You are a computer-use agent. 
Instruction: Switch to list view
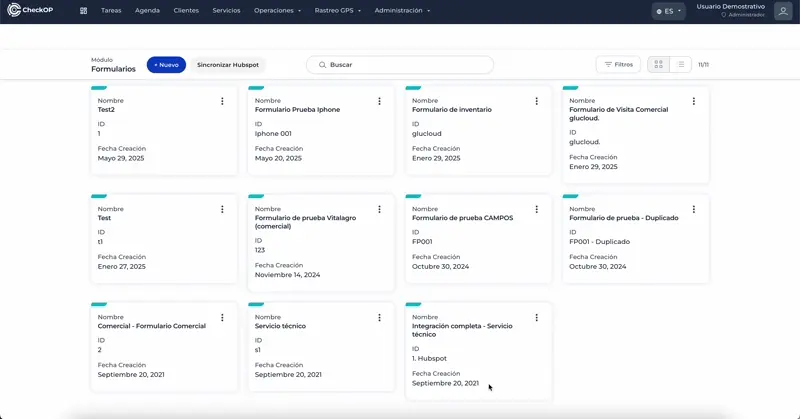click(681, 65)
